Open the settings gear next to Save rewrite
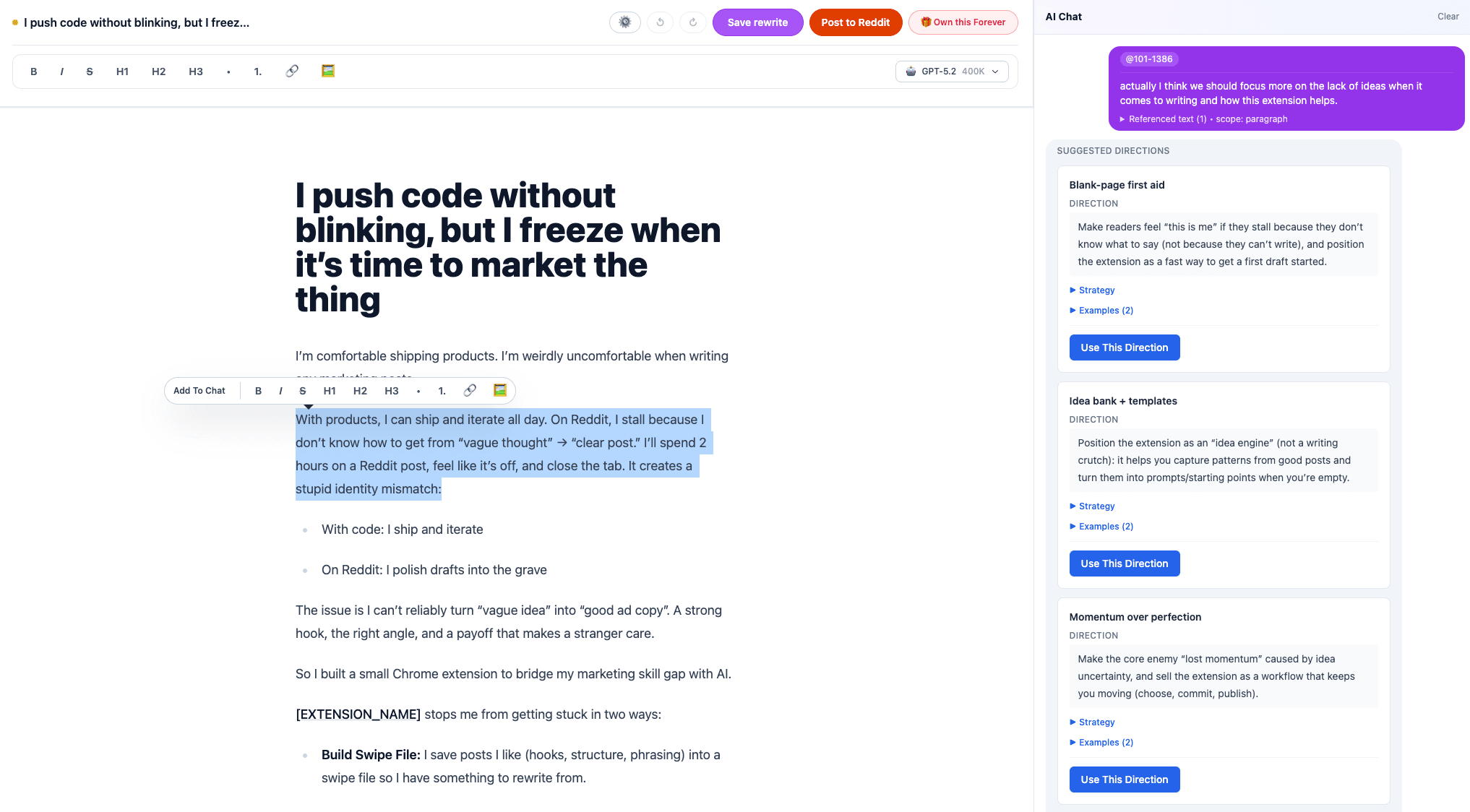Image resolution: width=1470 pixels, height=812 pixels. point(624,22)
